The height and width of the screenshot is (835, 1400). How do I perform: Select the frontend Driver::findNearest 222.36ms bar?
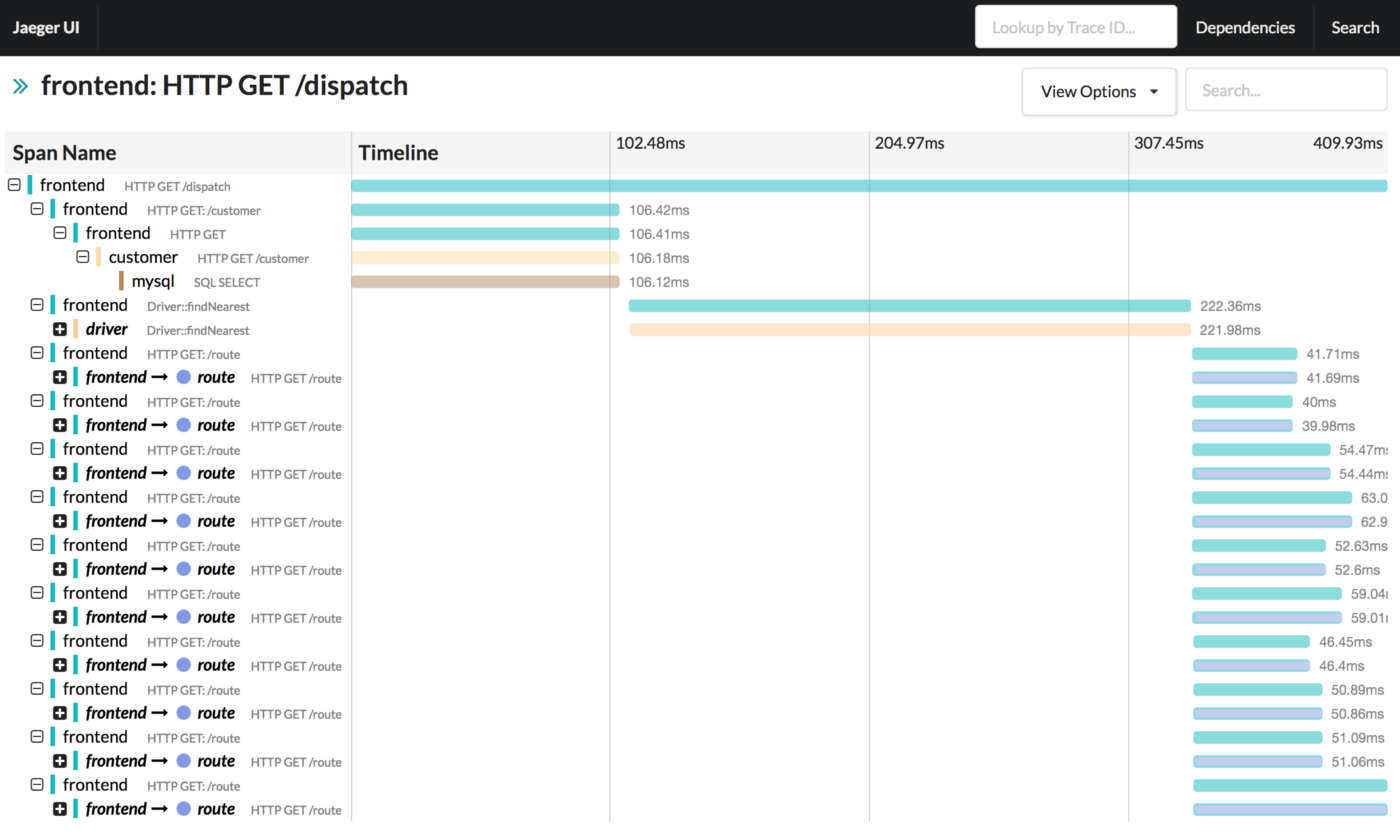909,305
